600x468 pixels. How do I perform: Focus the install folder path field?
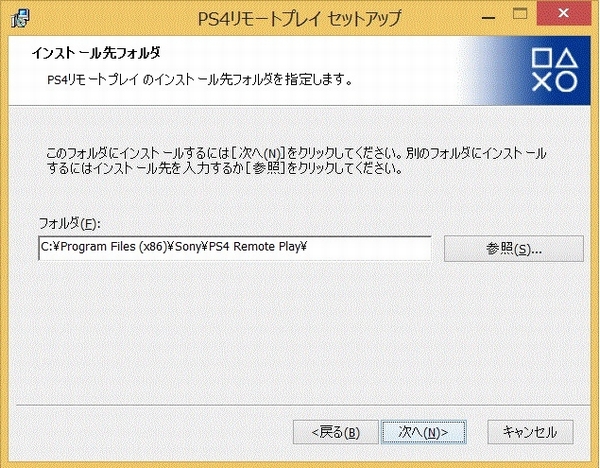pos(235,247)
